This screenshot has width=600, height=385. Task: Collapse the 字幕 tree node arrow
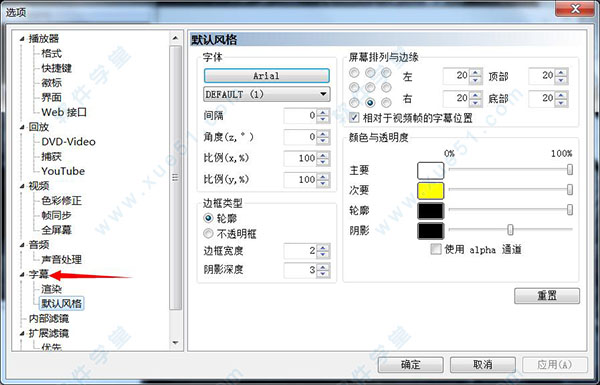click(22, 274)
